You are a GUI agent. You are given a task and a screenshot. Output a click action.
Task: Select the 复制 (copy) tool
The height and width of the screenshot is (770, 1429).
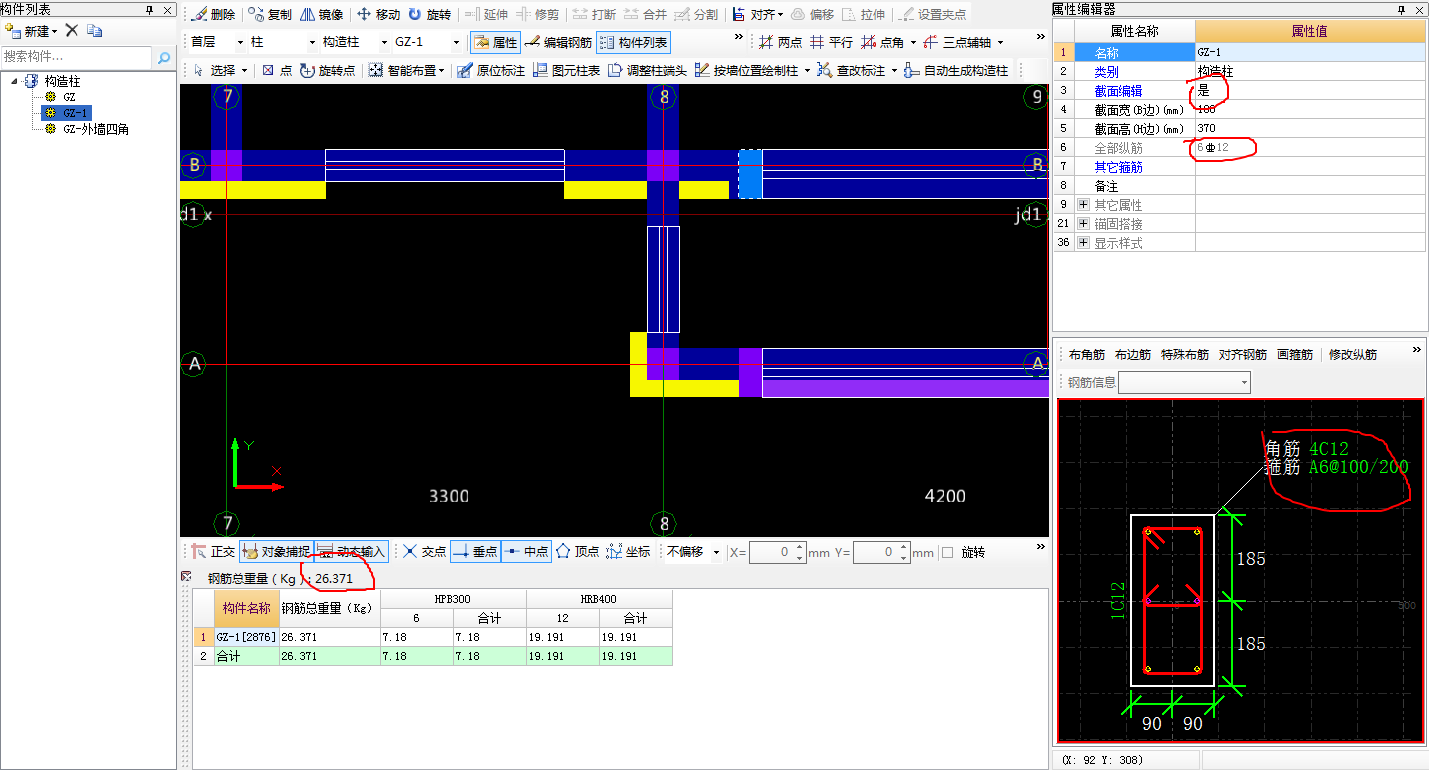[x=270, y=15]
